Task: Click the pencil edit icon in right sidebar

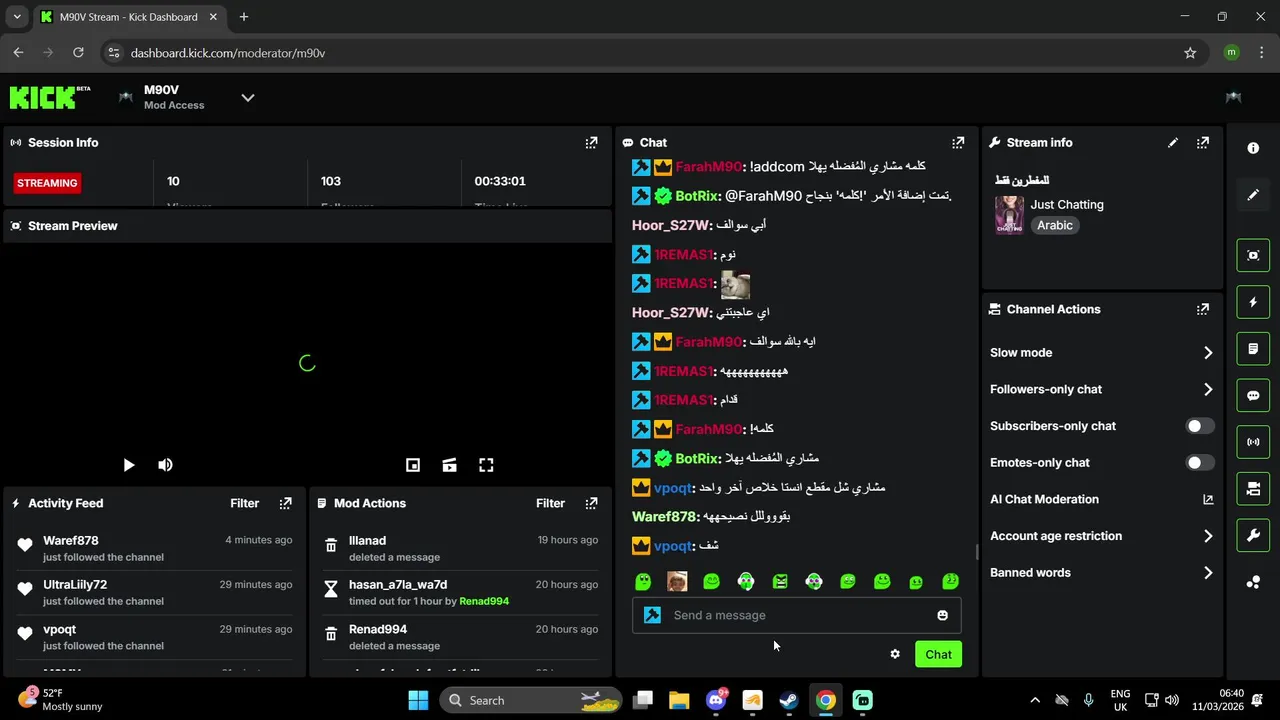Action: coord(1253,195)
